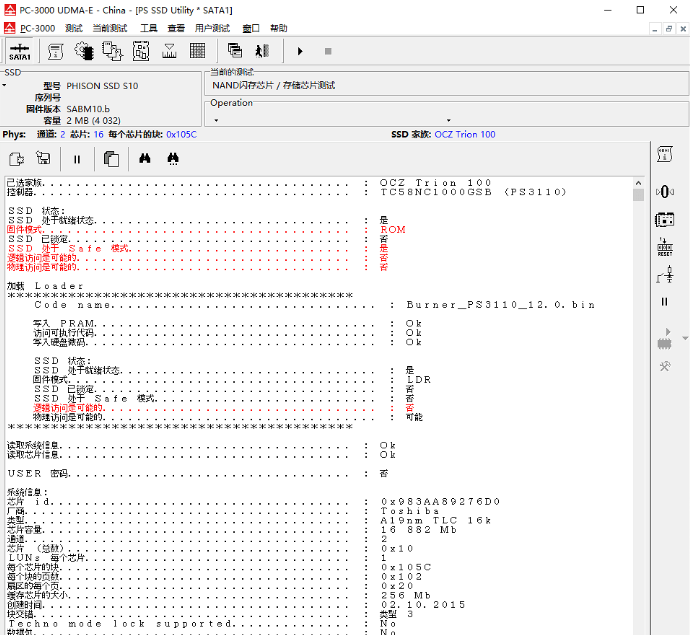This screenshot has width=690, height=635.
Task: Click the capacity 2 MB (4 032) text
Action: pos(93,121)
